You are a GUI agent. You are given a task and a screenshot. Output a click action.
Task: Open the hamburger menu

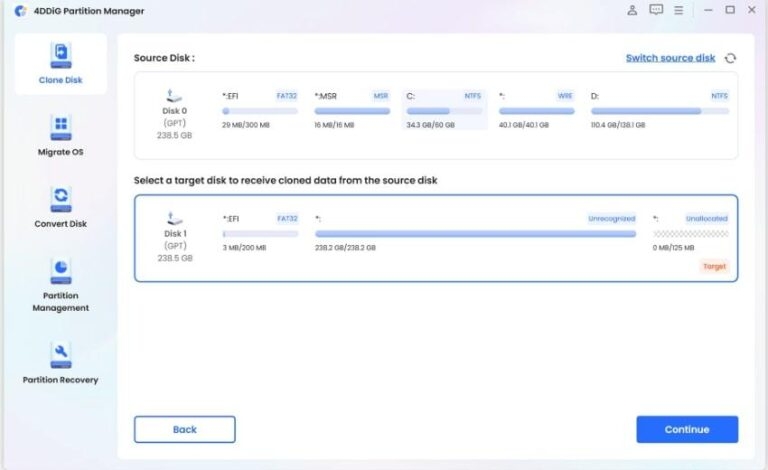tap(679, 11)
